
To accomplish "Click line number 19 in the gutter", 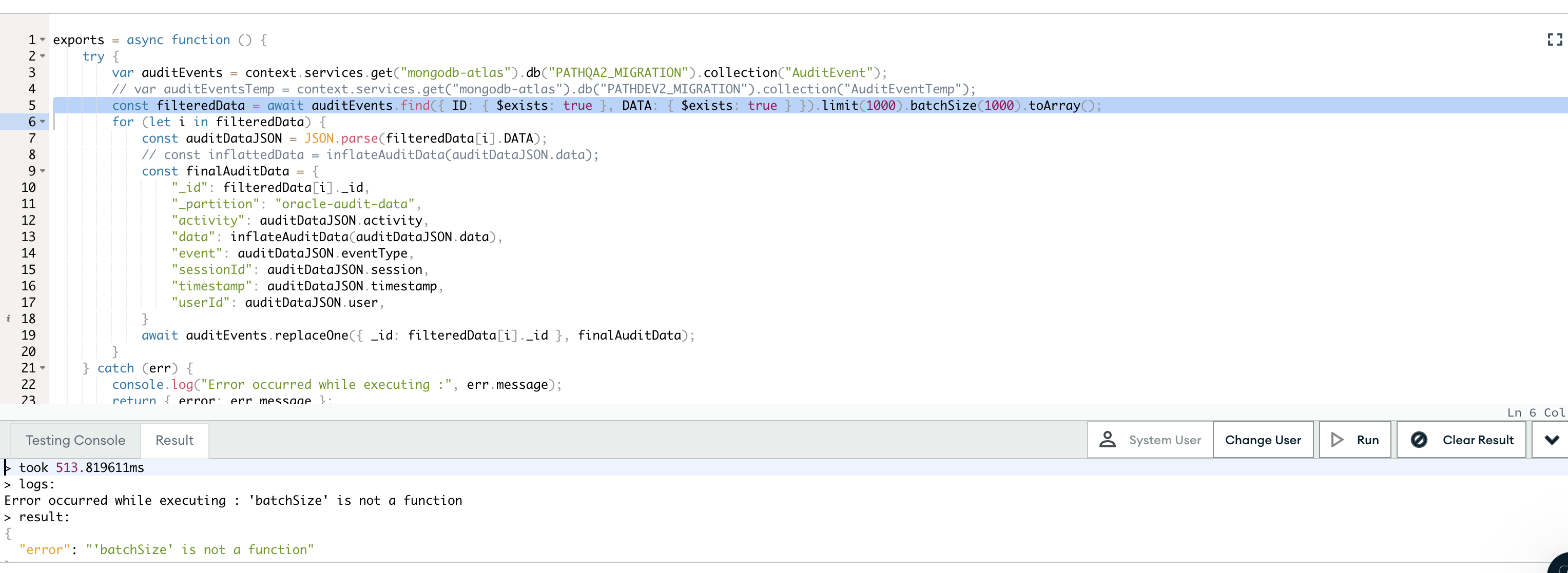I will [28, 335].
